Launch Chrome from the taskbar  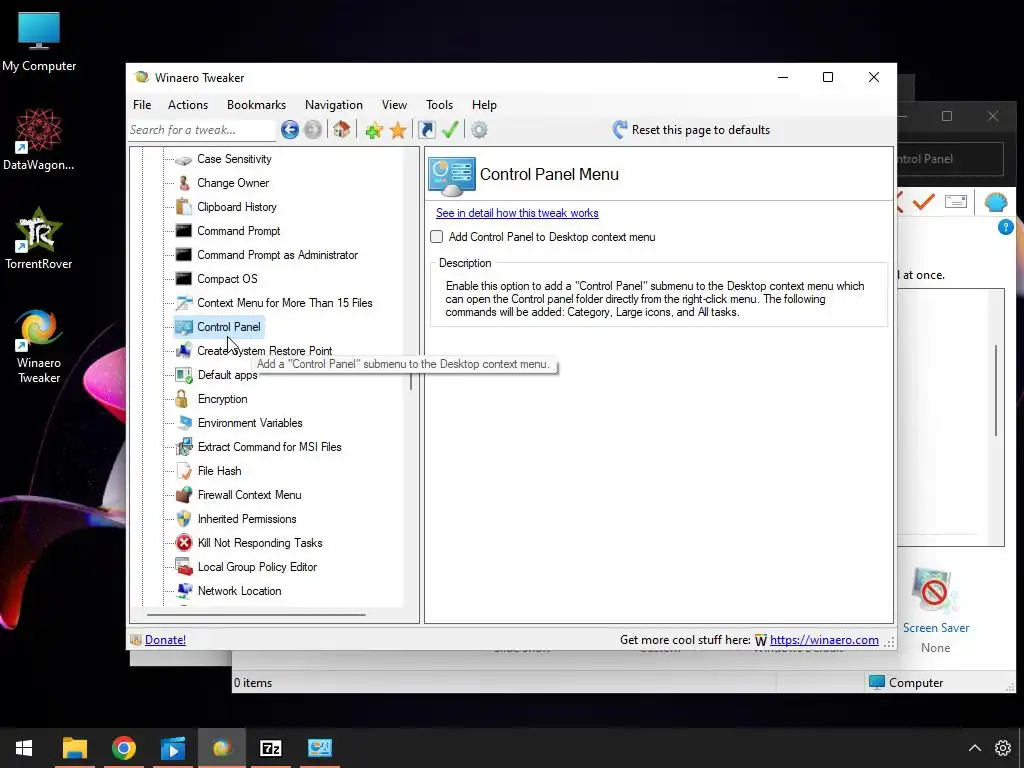(123, 748)
